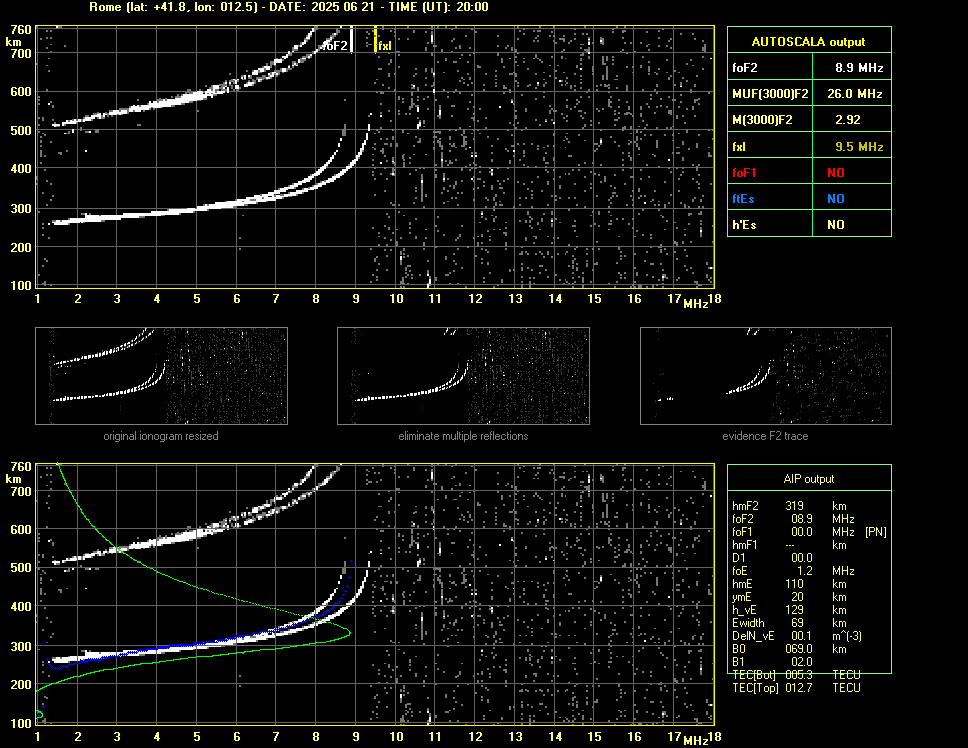Select the h'Es label
The width and height of the screenshot is (968, 748).
coord(744,225)
